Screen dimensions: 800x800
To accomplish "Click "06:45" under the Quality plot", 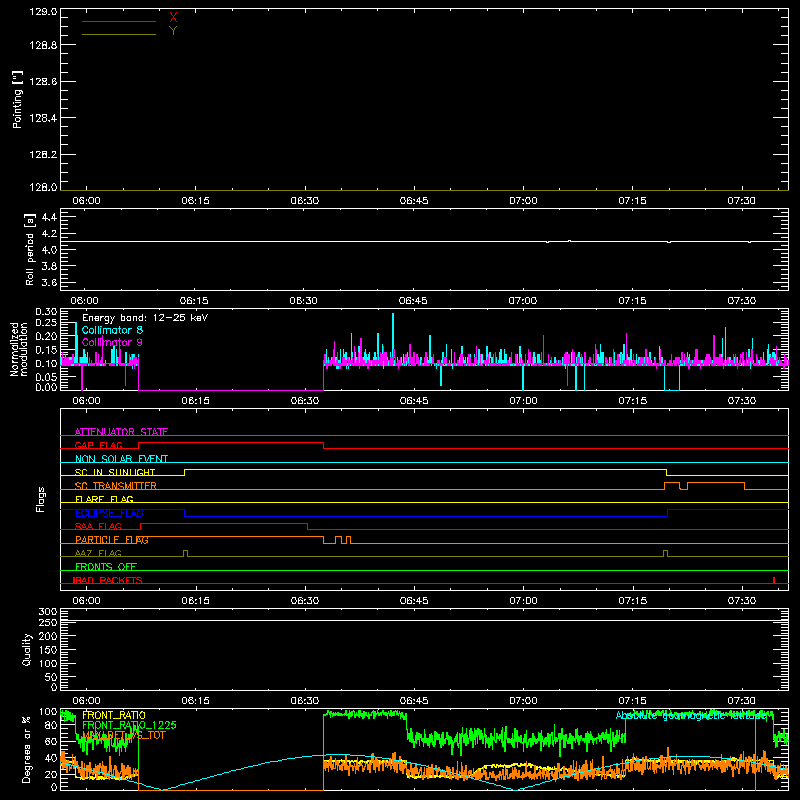I will pyautogui.click(x=414, y=701).
